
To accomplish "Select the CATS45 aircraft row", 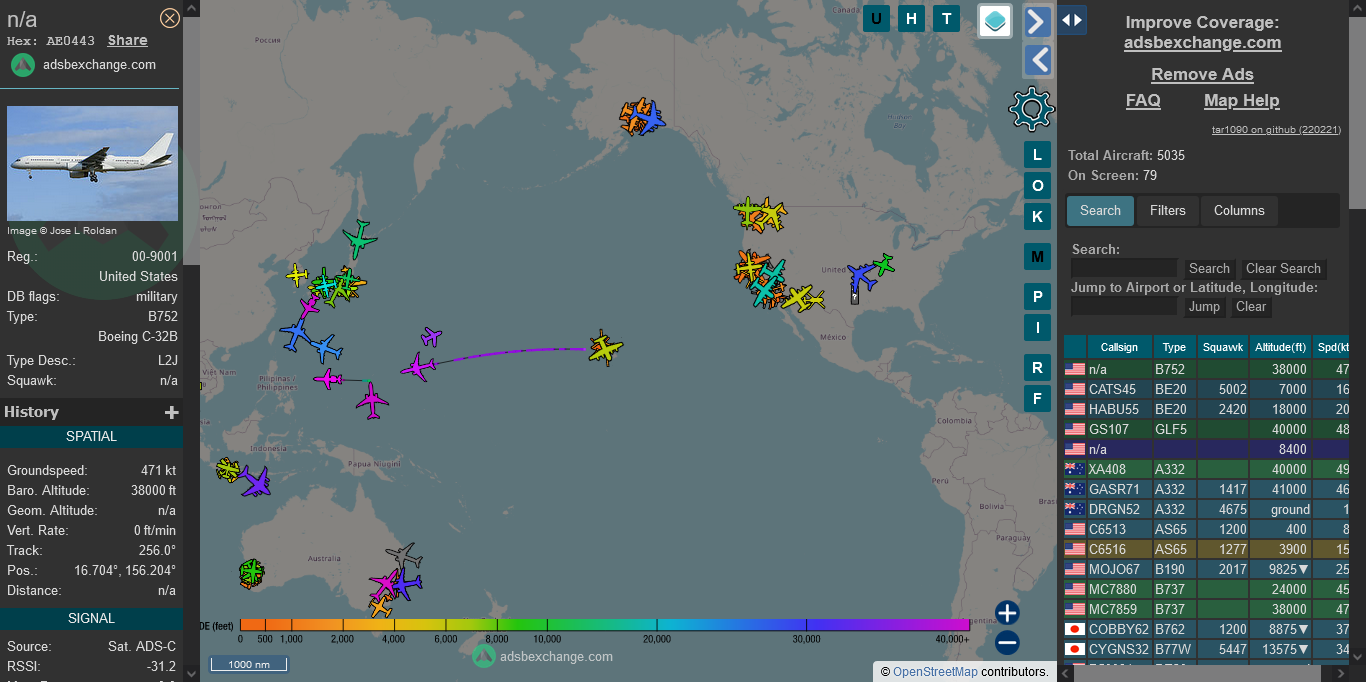I will tap(1207, 389).
